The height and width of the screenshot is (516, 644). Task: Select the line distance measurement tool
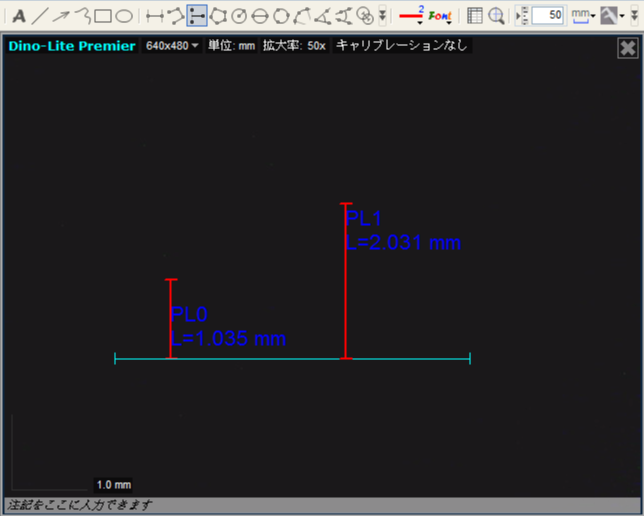[x=155, y=16]
